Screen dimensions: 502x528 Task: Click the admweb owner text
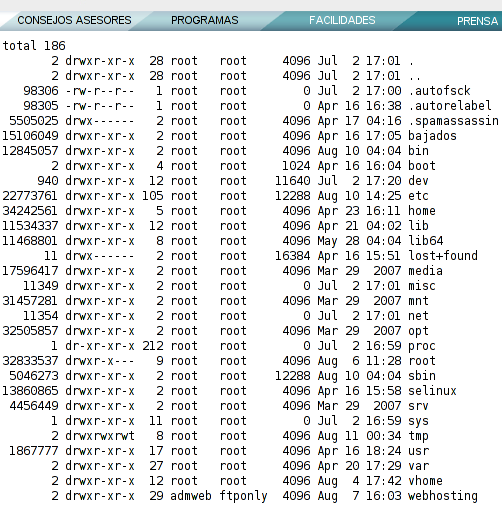click(191, 496)
